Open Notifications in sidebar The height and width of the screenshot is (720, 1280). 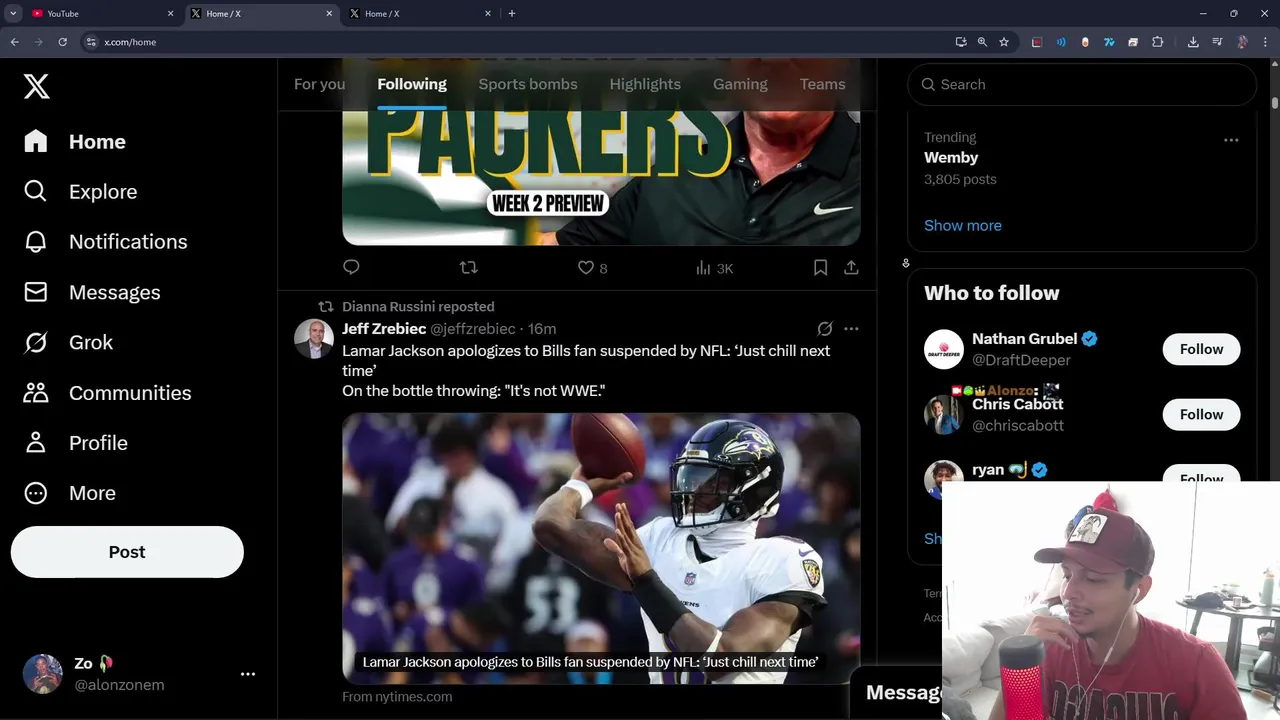click(x=105, y=241)
